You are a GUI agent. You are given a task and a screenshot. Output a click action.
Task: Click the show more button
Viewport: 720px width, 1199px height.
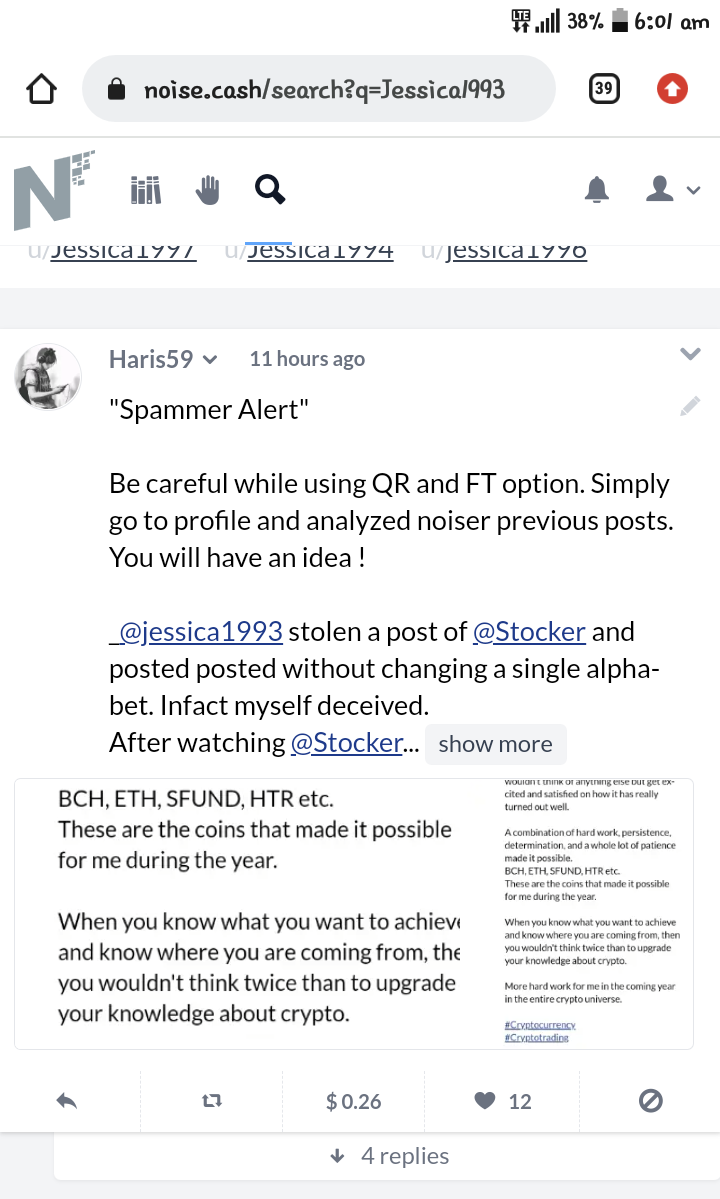click(x=495, y=744)
